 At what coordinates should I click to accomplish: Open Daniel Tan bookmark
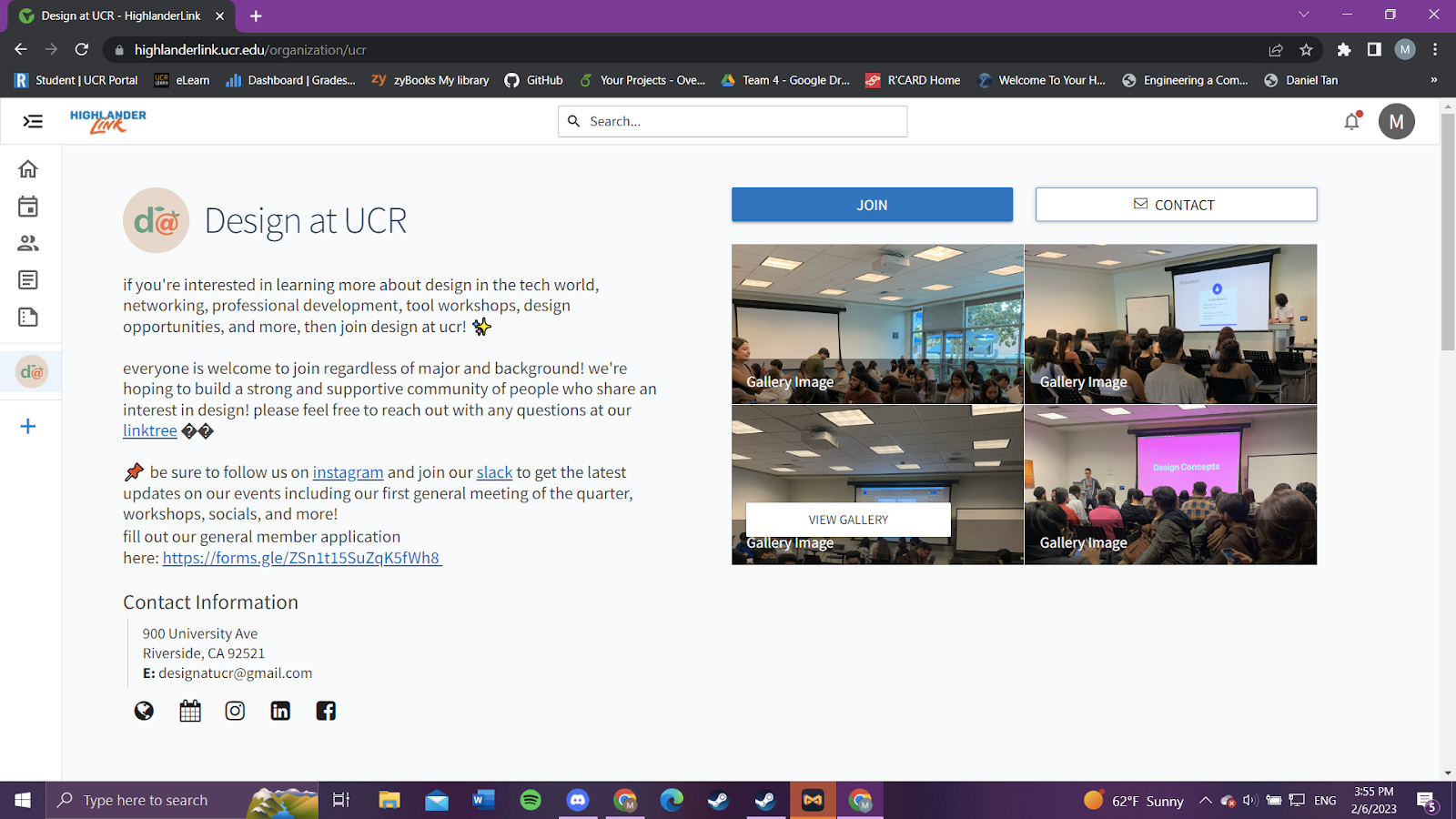(x=1301, y=80)
